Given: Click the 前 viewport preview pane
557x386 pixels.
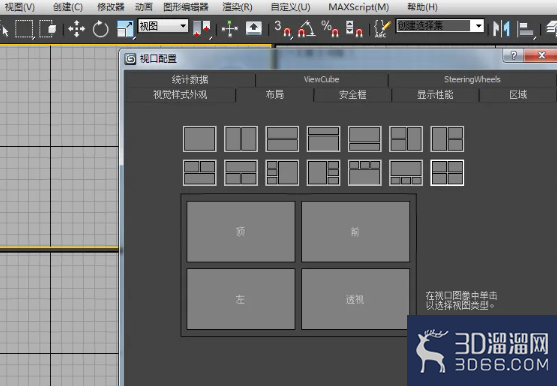Looking at the screenshot, I should [x=355, y=232].
